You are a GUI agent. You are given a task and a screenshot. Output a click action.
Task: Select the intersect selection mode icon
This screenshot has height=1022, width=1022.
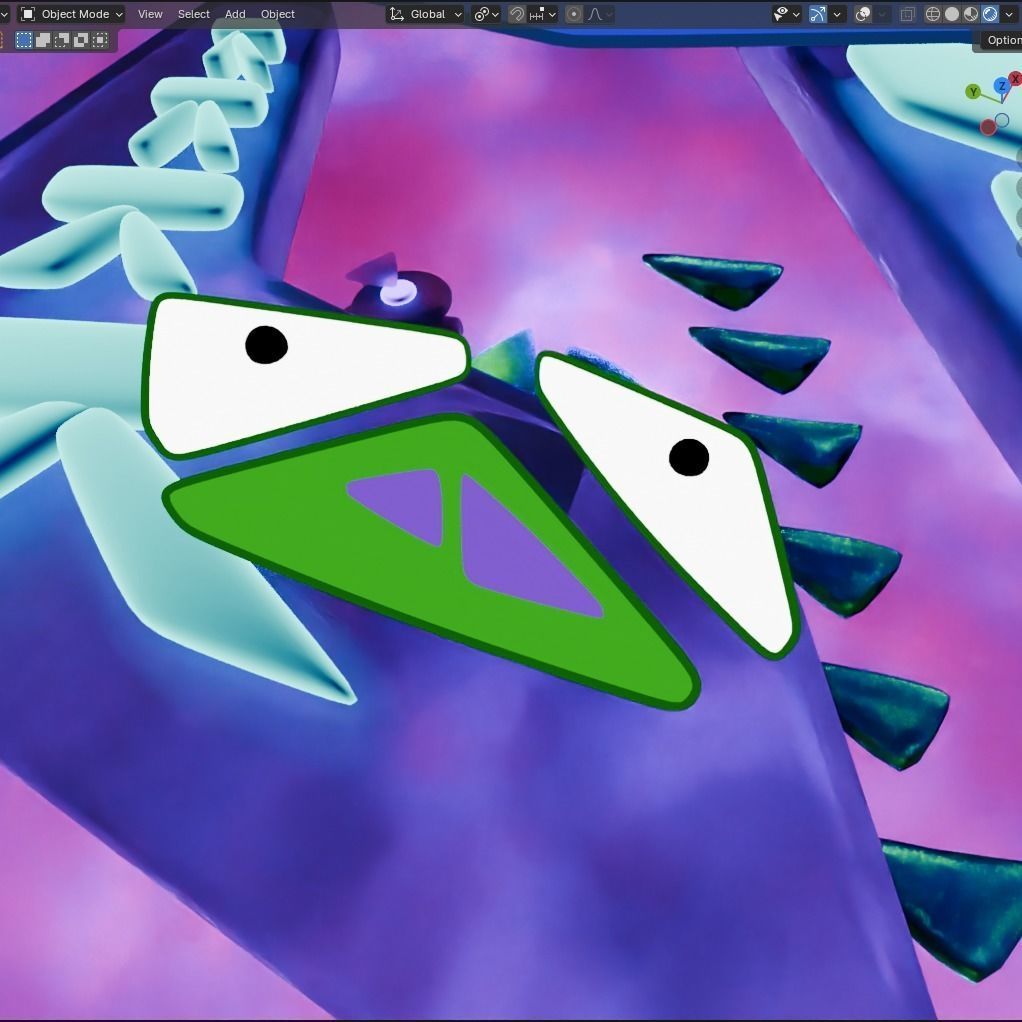(100, 40)
